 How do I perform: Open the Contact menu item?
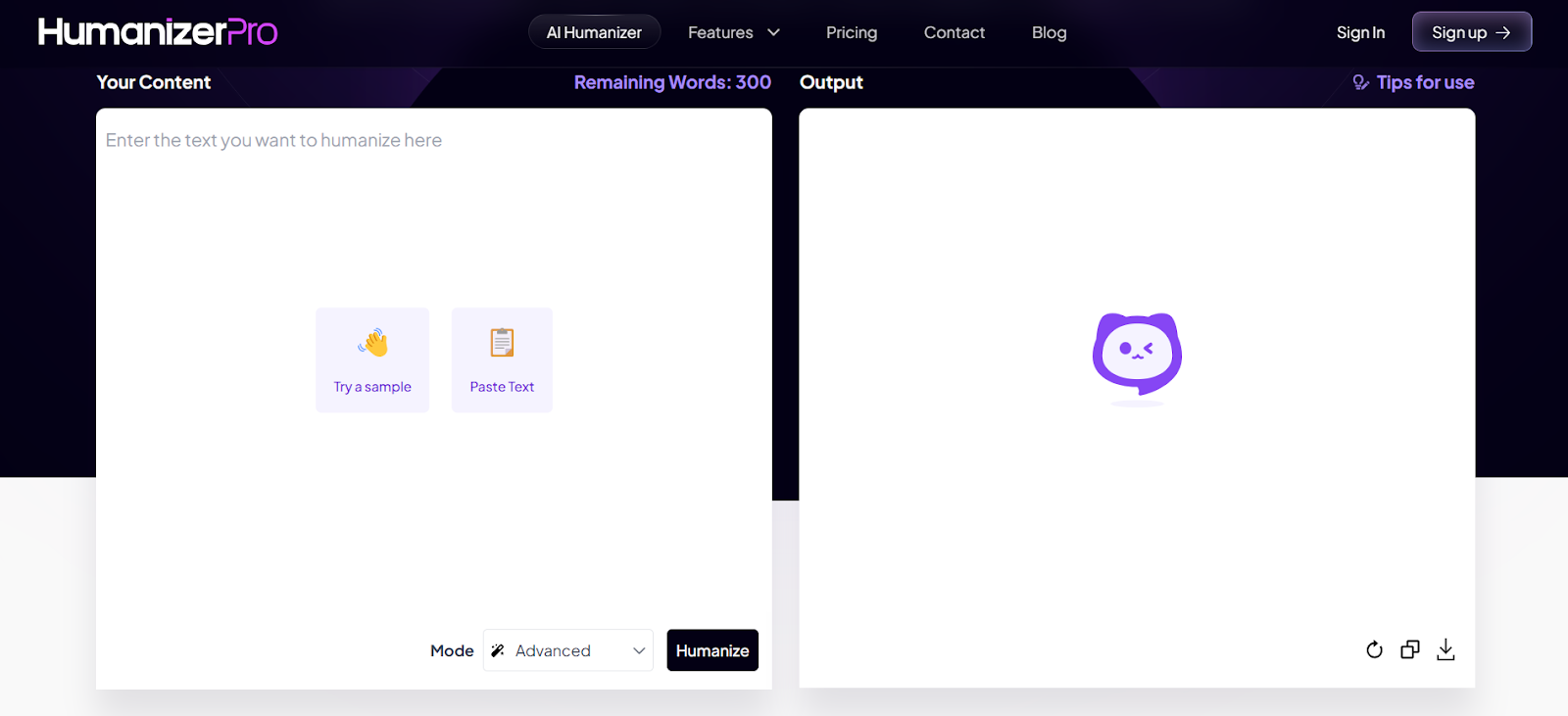coord(954,32)
